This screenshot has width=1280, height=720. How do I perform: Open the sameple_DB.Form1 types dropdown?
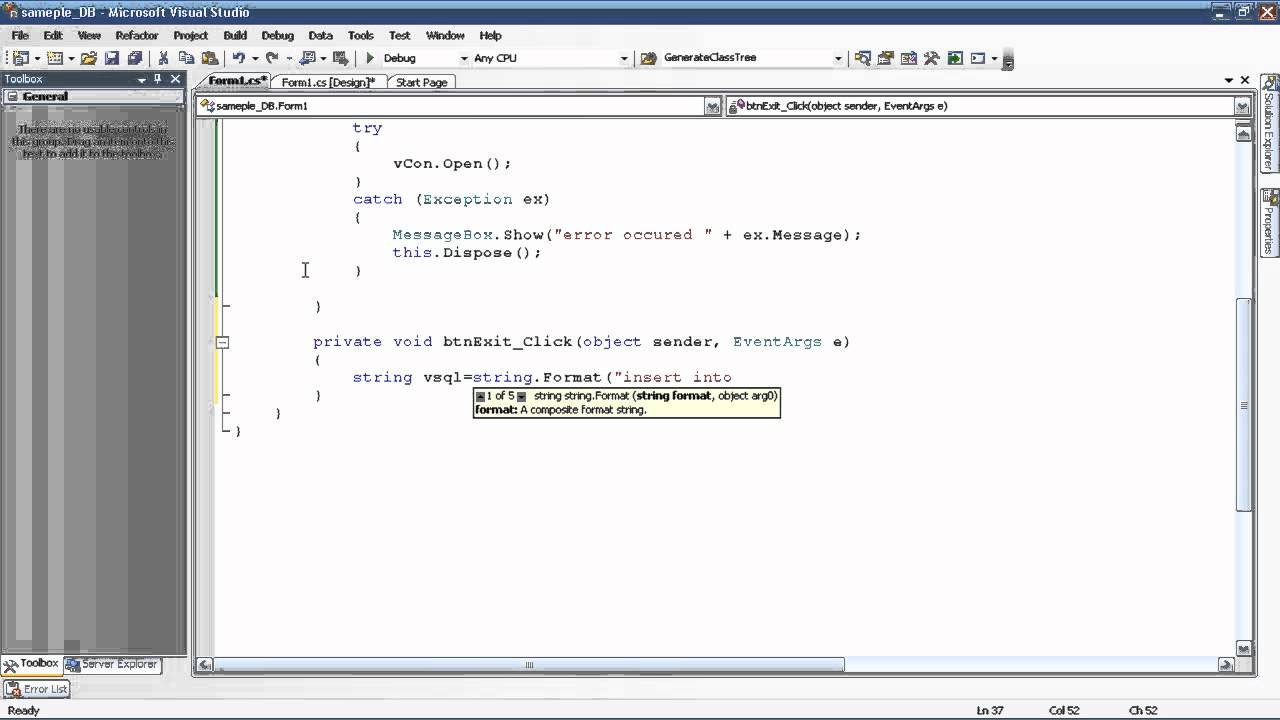(x=713, y=106)
